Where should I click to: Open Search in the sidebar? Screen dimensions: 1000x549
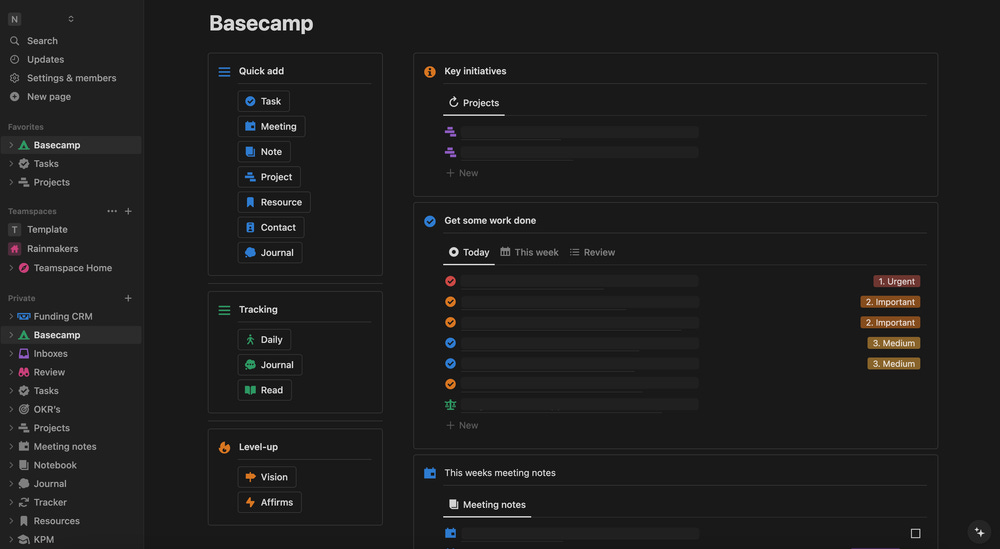pyautogui.click(x=42, y=41)
